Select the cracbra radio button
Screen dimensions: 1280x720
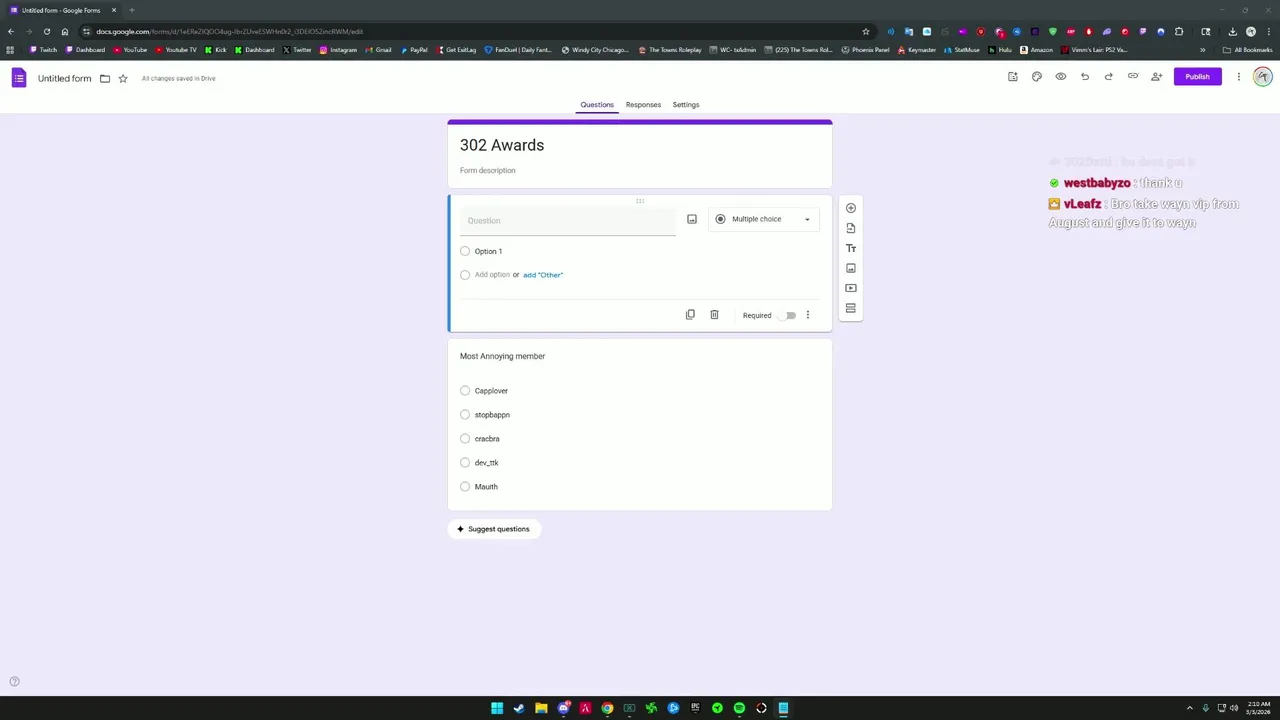465,439
